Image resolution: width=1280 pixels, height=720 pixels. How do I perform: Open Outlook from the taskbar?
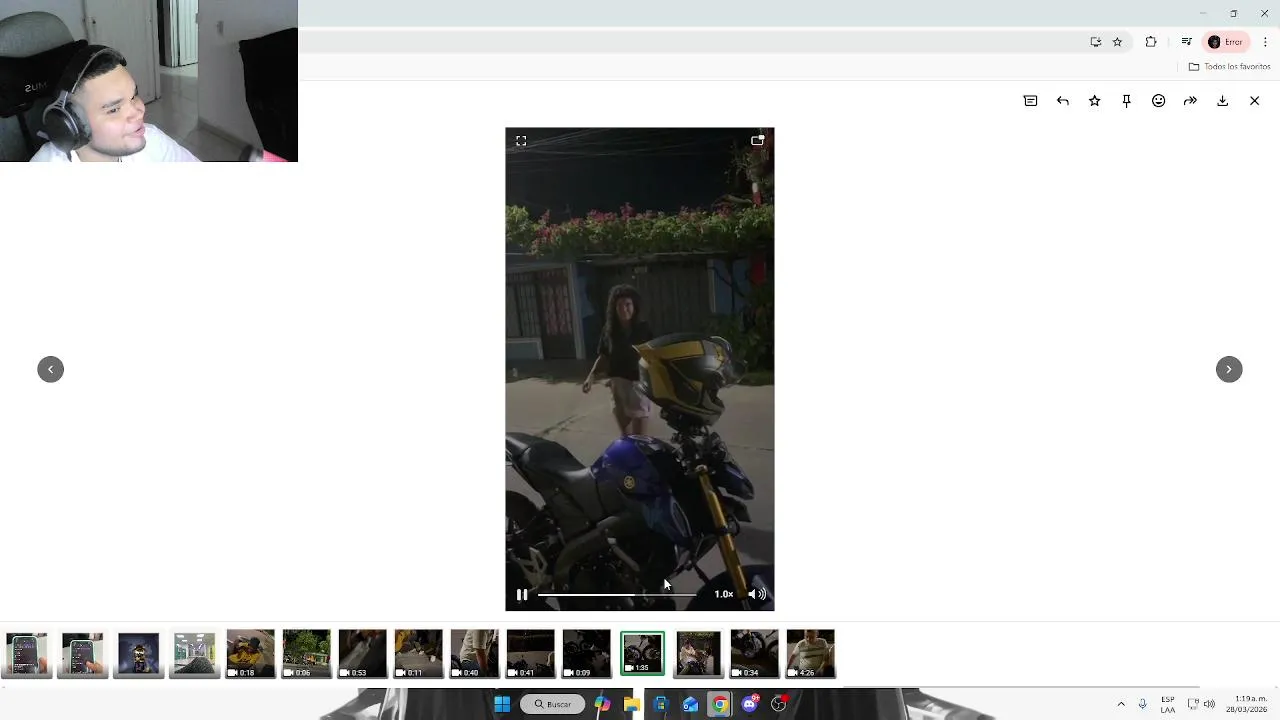(690, 704)
